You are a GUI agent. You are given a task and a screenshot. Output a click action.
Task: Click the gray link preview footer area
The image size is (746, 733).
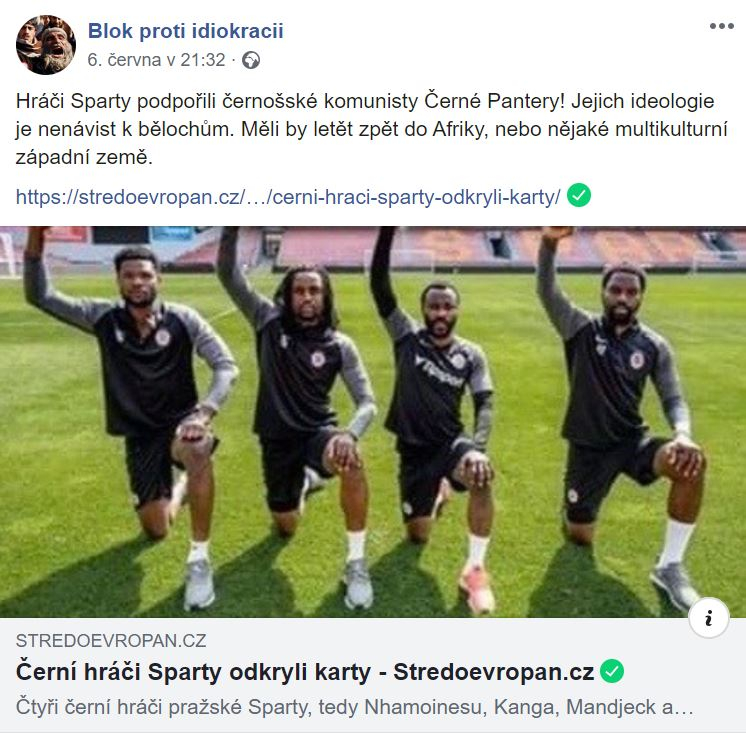[373, 675]
